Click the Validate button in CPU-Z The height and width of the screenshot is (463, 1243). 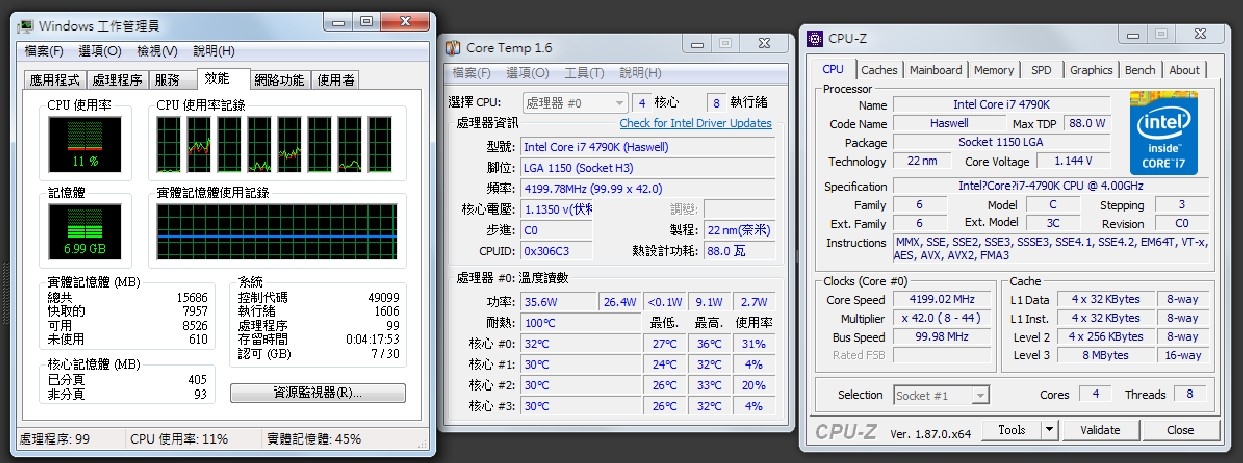[x=1100, y=430]
